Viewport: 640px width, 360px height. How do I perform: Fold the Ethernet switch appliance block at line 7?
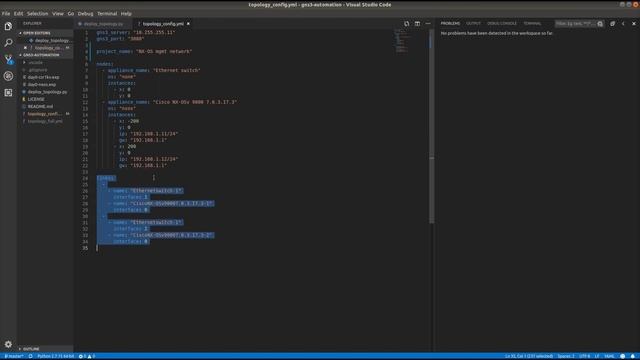coord(103,71)
